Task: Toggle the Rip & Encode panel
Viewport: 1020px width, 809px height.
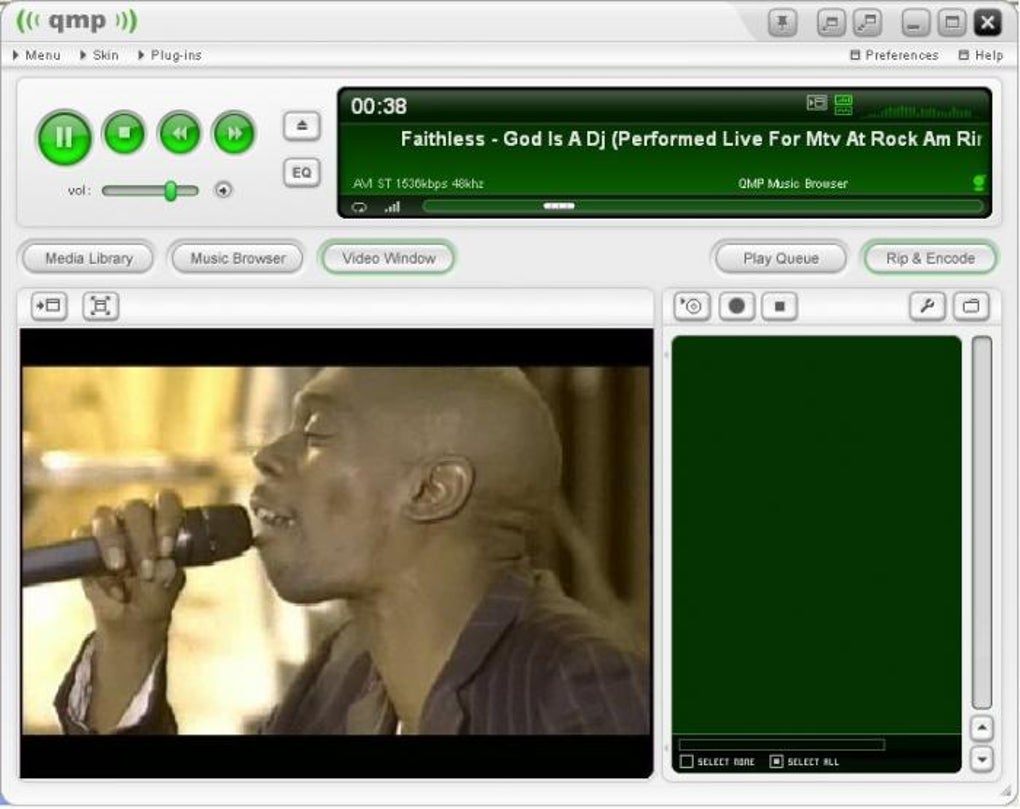Action: (x=930, y=258)
